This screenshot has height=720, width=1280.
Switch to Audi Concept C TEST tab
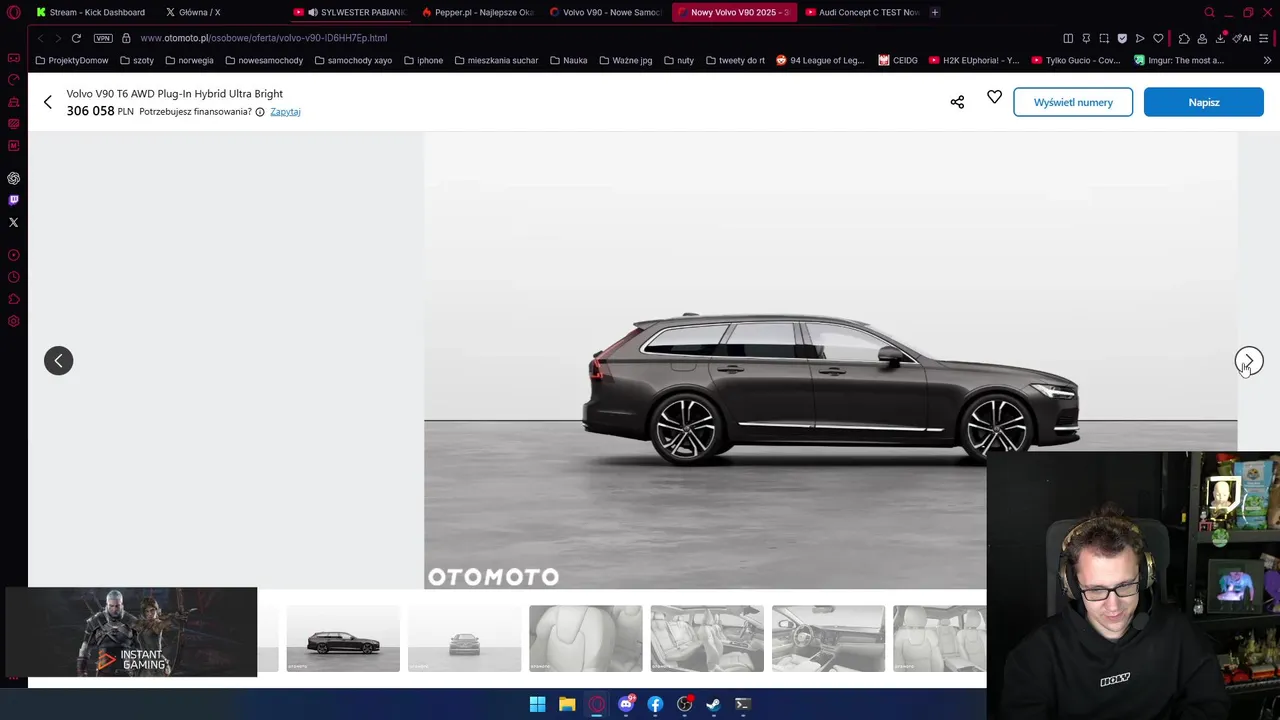[x=862, y=12]
